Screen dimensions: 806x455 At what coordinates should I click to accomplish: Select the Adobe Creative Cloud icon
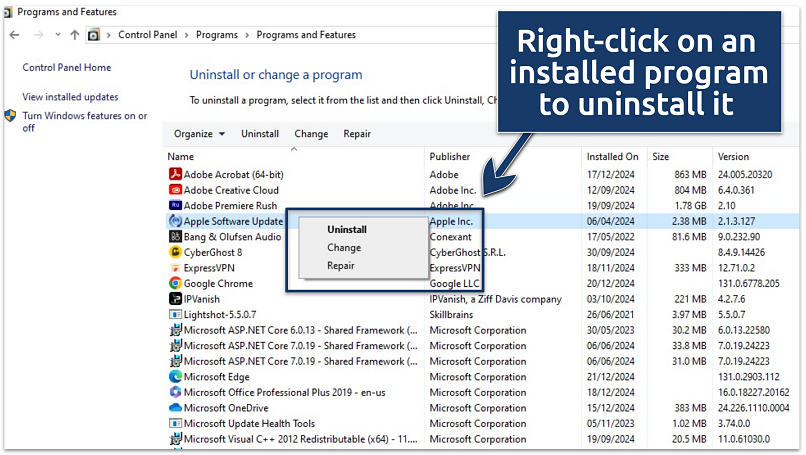tap(176, 190)
